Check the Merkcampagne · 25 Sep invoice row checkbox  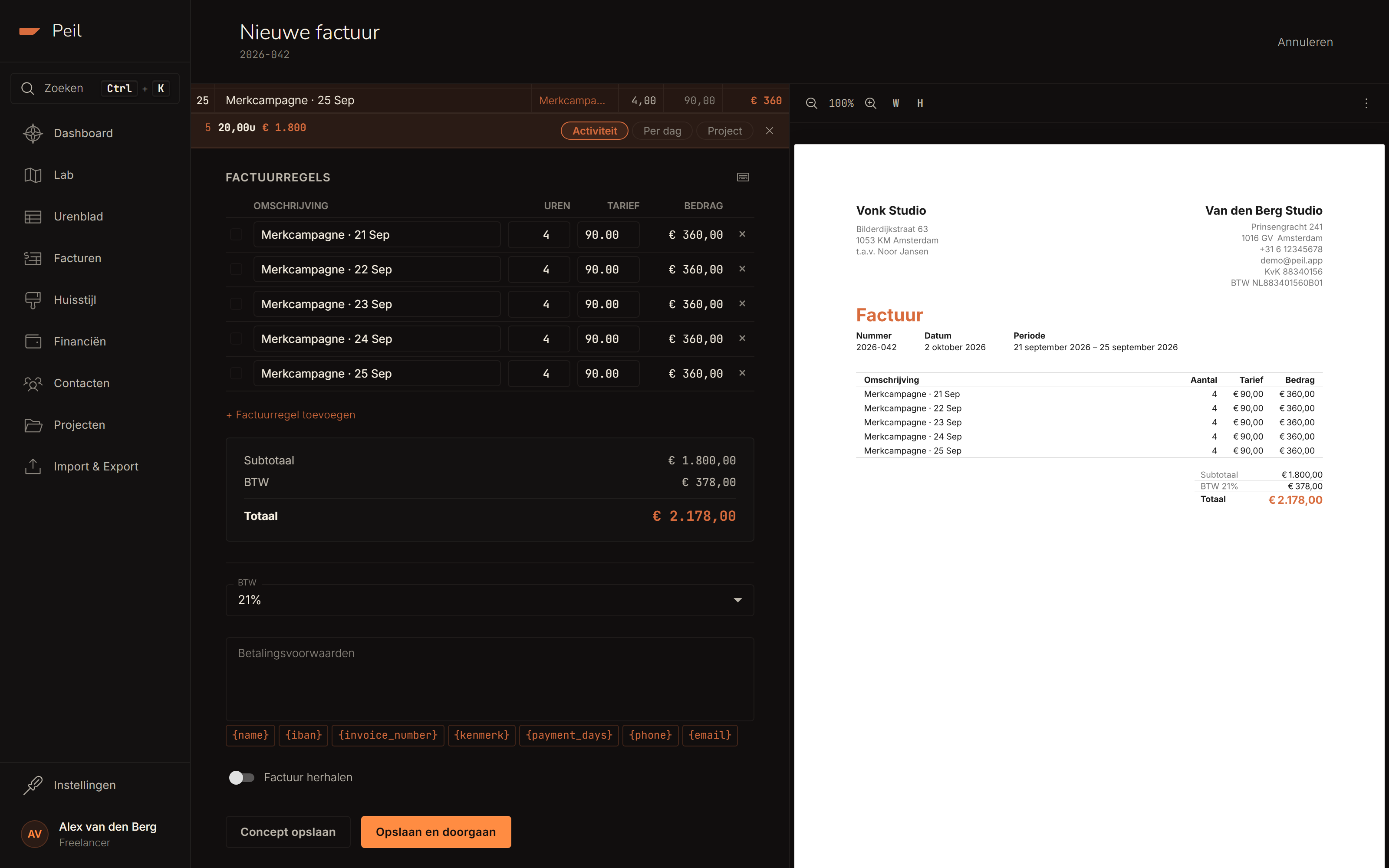[x=236, y=373]
